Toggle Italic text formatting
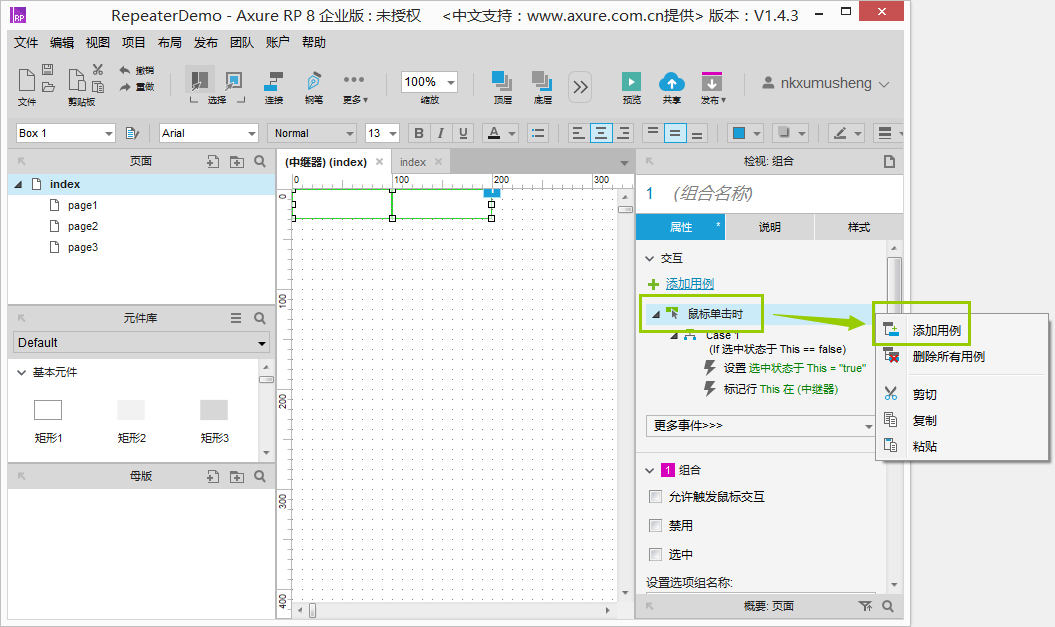 coord(441,133)
